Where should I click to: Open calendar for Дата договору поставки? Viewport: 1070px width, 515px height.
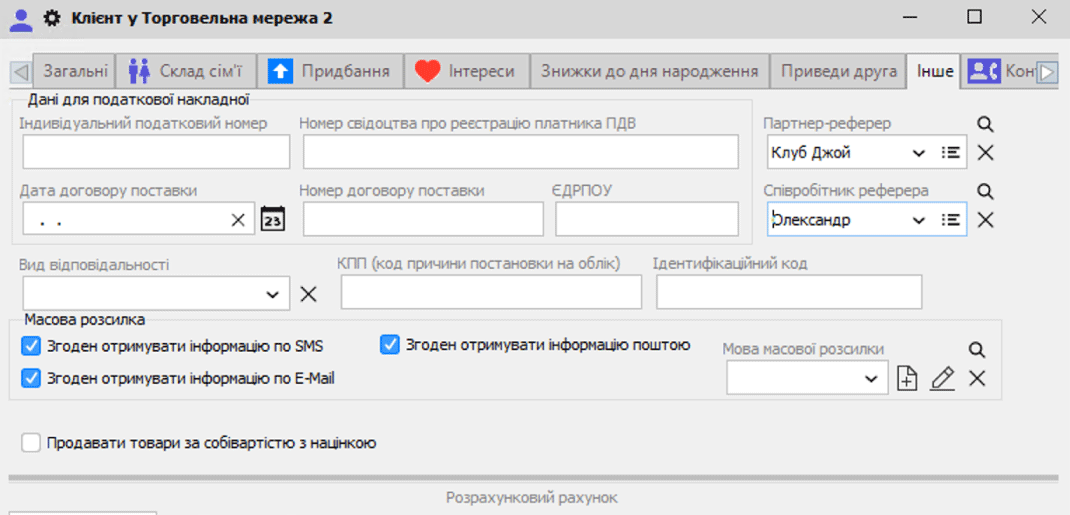coord(274,220)
